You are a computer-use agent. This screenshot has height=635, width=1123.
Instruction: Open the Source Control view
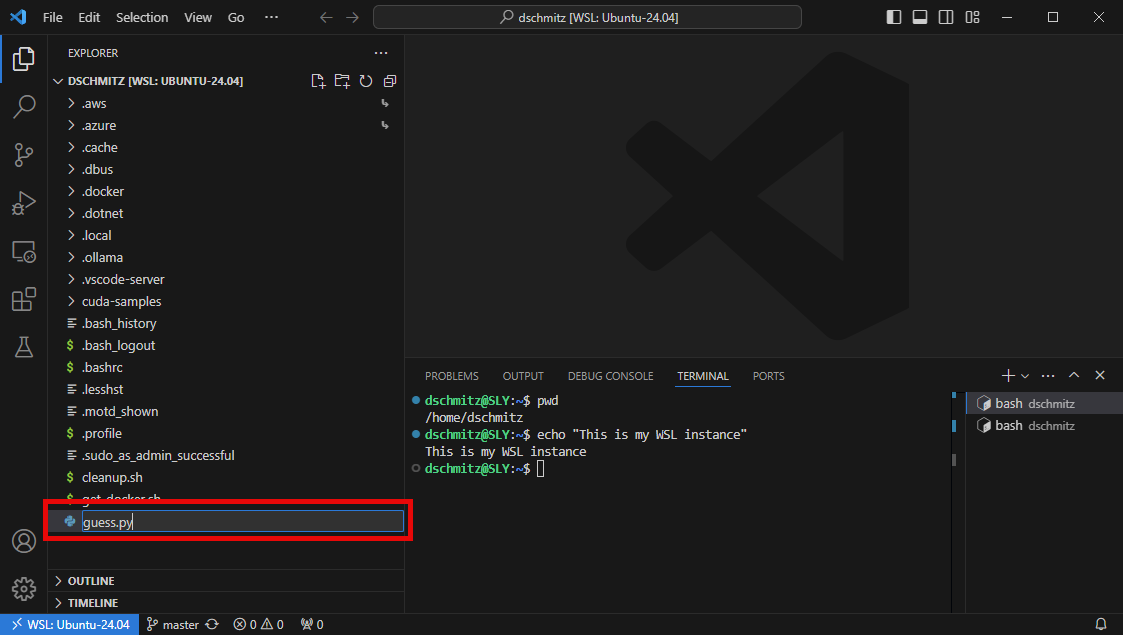pyautogui.click(x=23, y=155)
